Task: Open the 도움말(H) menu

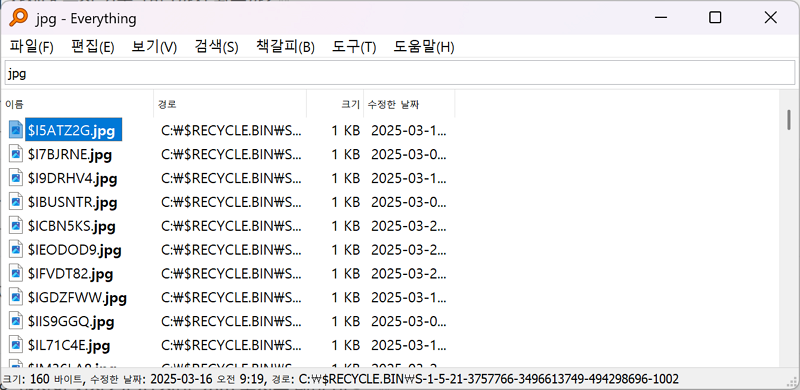Action: tap(423, 47)
